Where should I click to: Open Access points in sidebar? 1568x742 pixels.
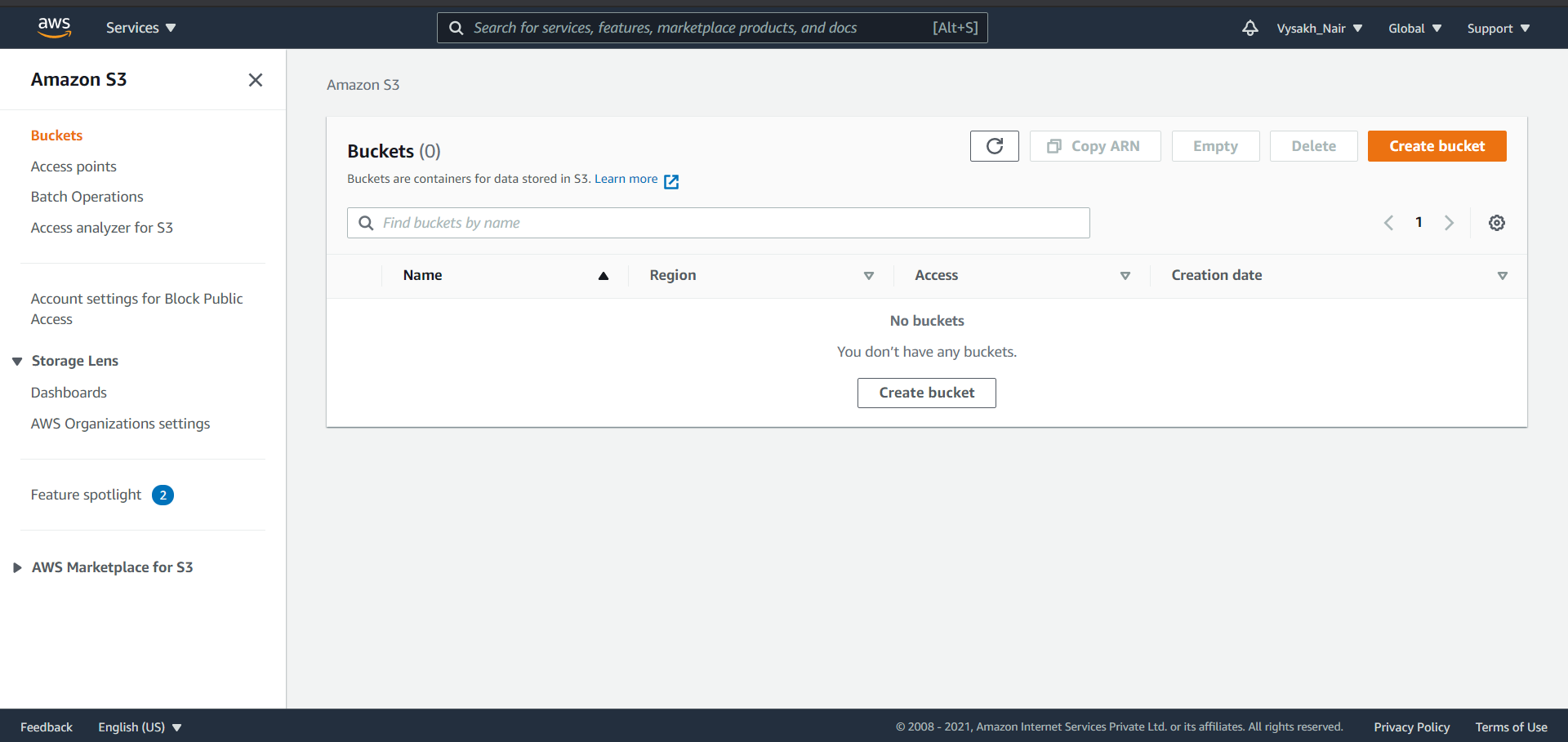point(73,167)
